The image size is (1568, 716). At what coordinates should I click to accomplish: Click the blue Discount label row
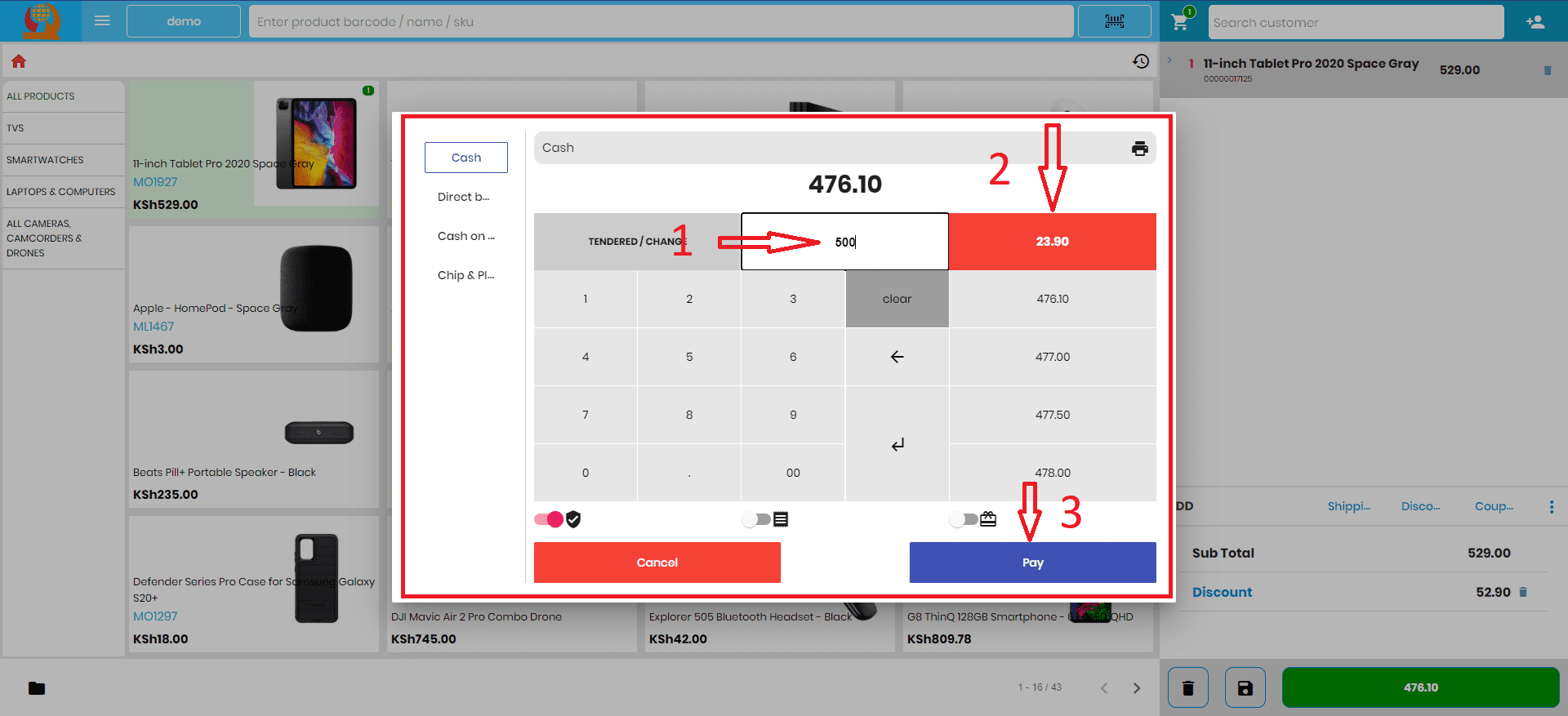tap(1222, 592)
